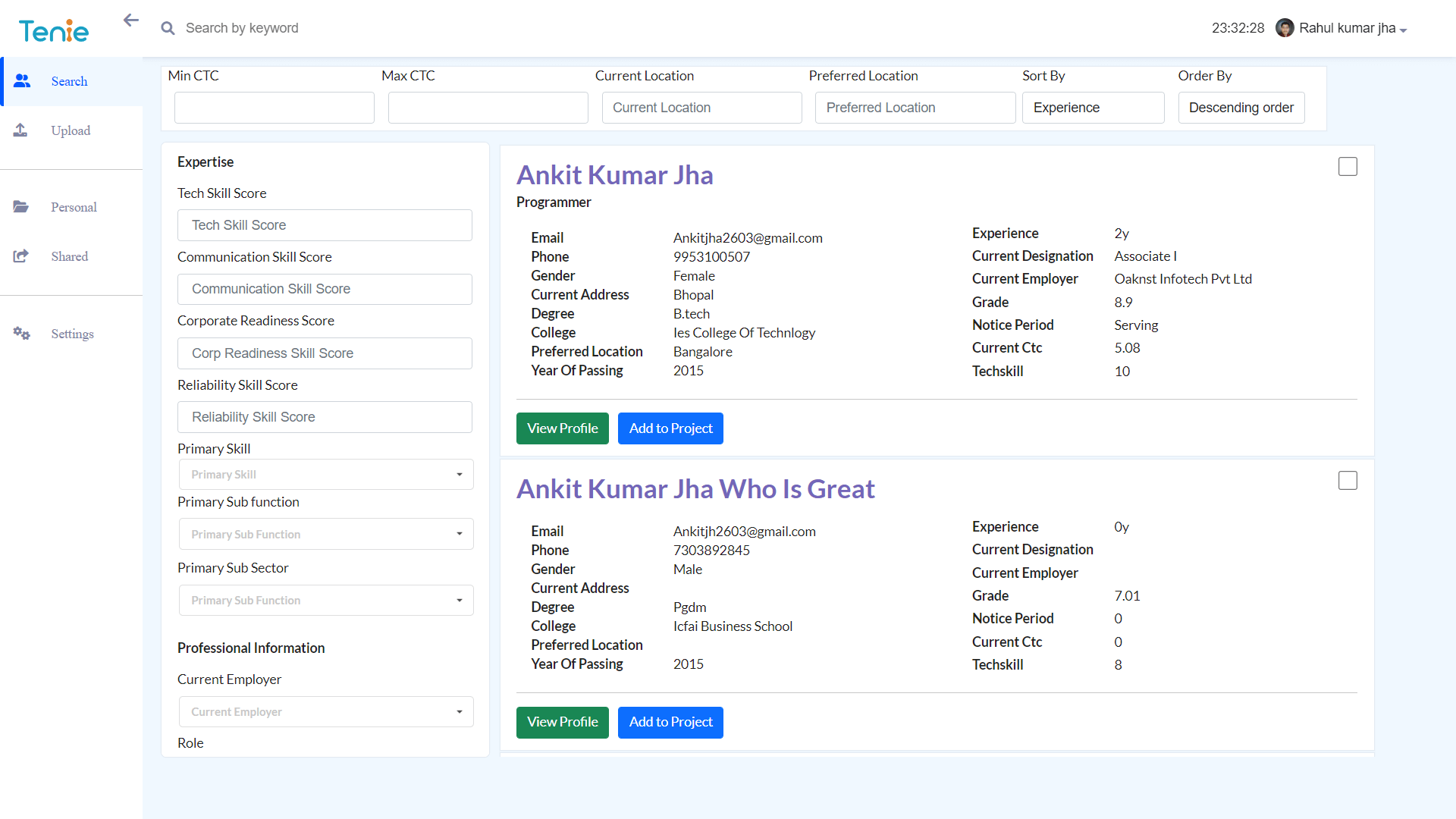Enter value in Tech Skill Score field

tap(325, 225)
